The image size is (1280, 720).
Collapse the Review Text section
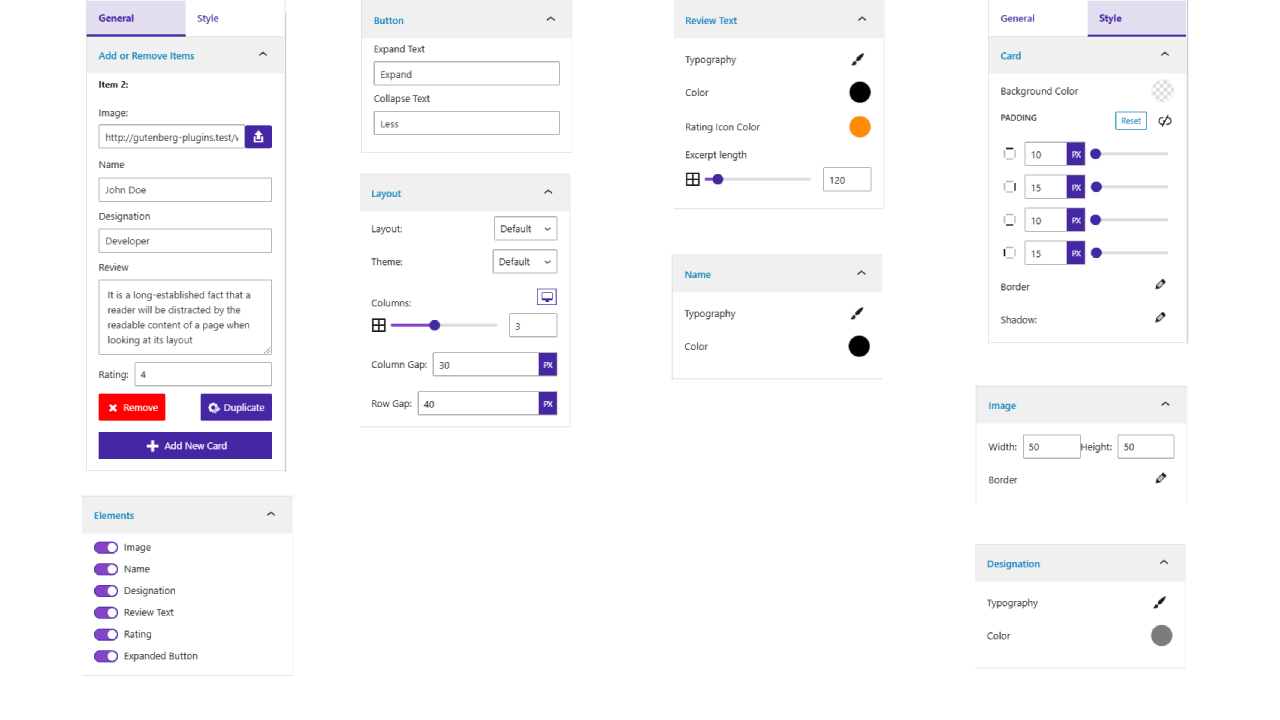coord(863,19)
